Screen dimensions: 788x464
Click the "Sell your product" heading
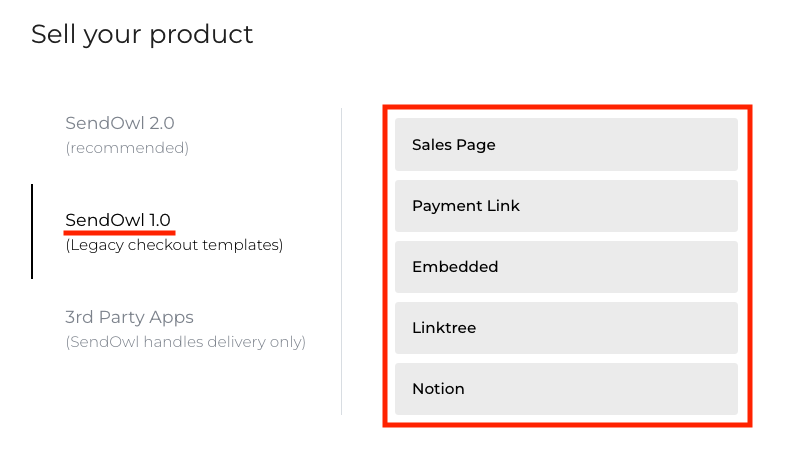[142, 35]
